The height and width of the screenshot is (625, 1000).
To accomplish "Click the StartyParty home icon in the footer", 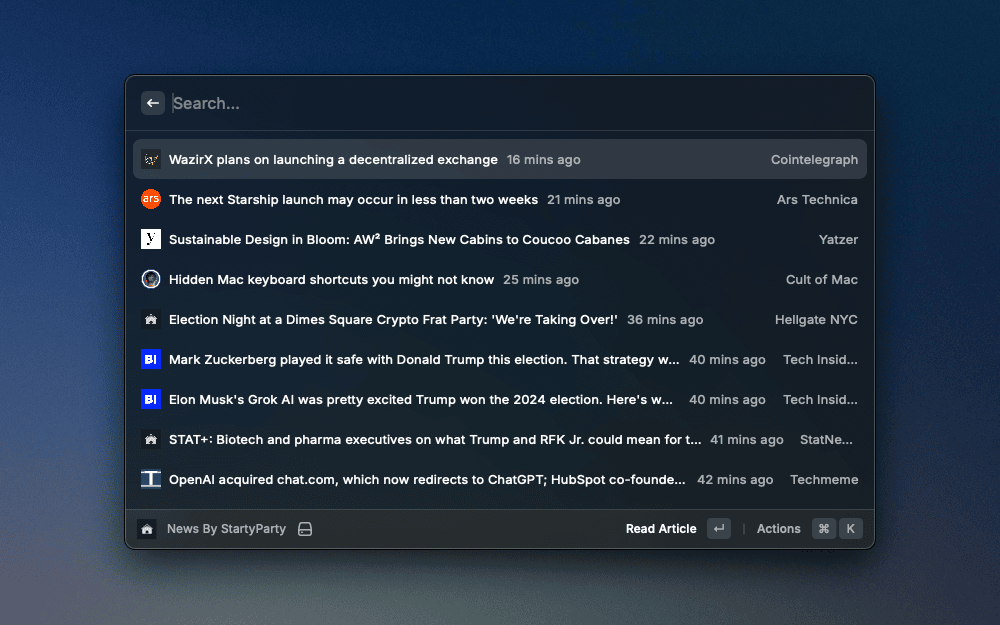I will 147,529.
